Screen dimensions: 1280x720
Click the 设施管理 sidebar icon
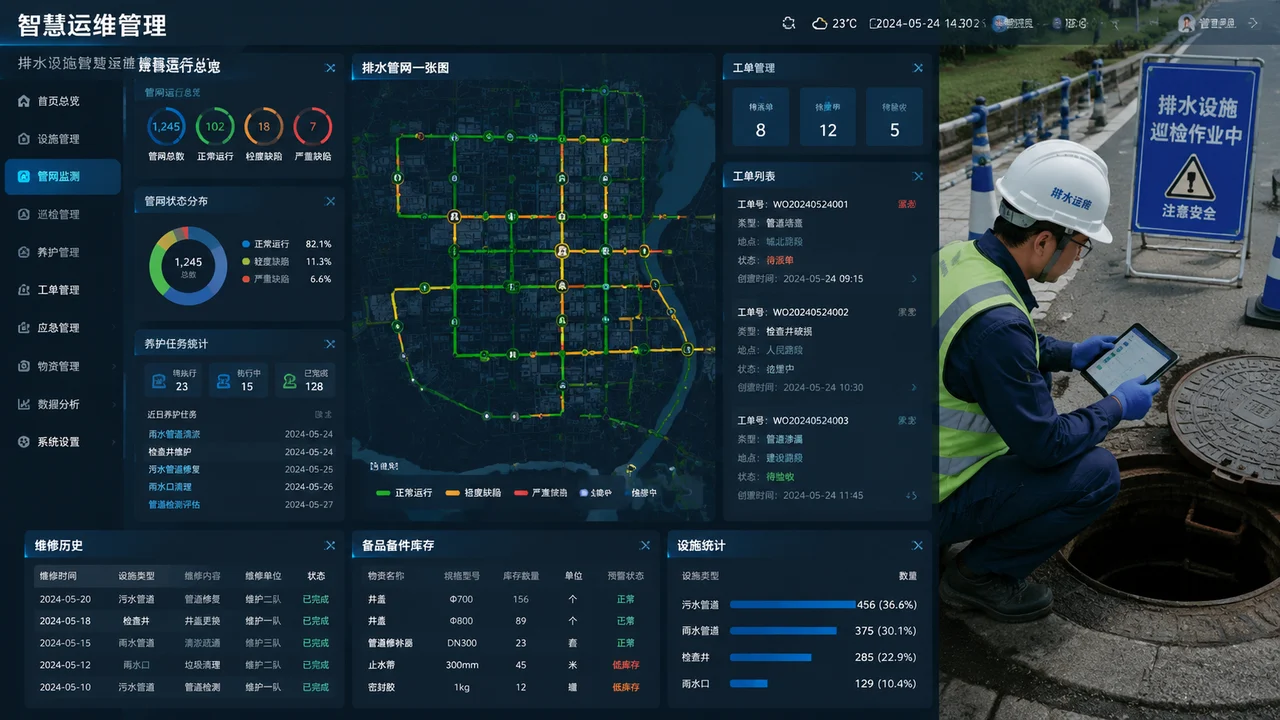point(24,139)
